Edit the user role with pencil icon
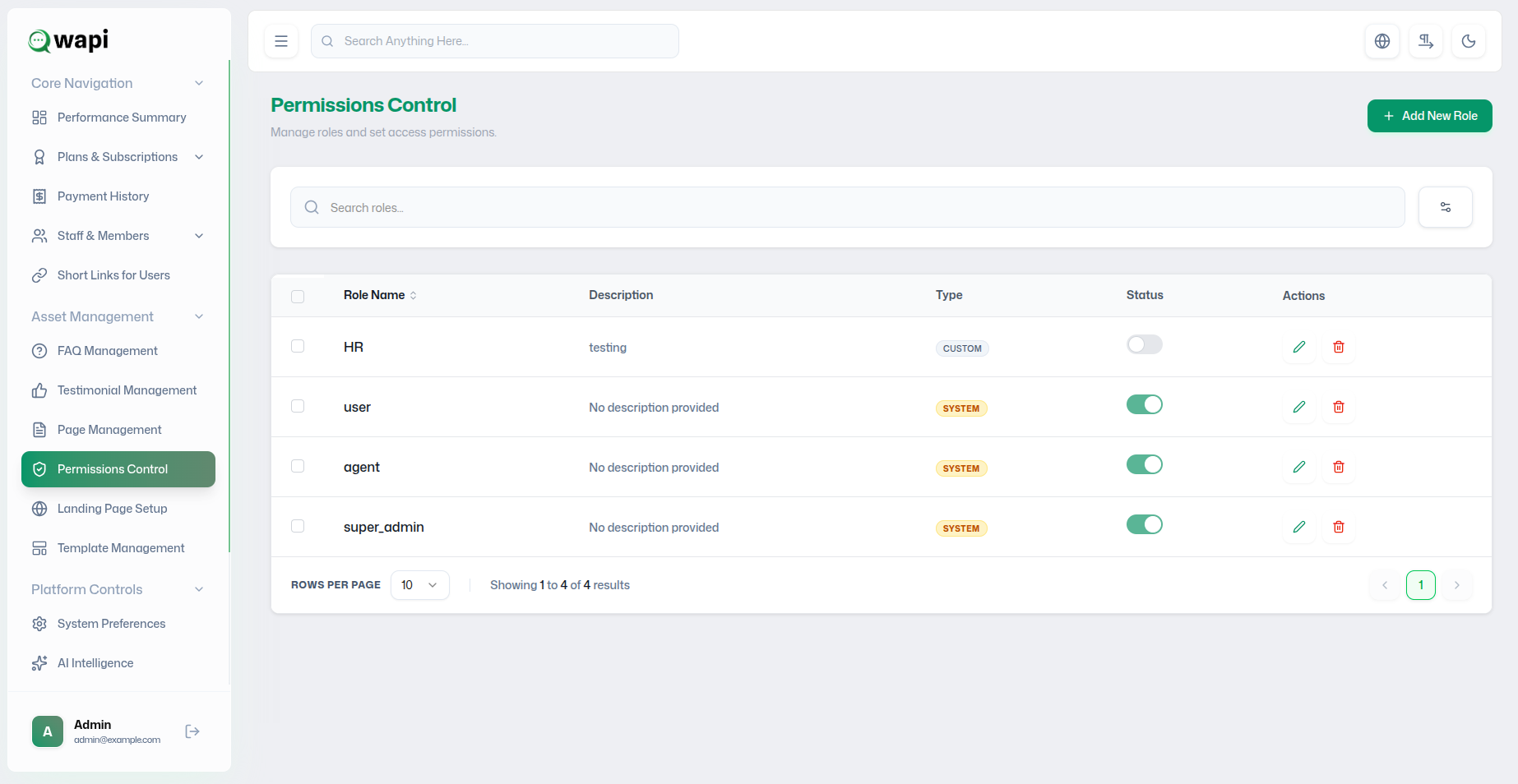 tap(1299, 407)
